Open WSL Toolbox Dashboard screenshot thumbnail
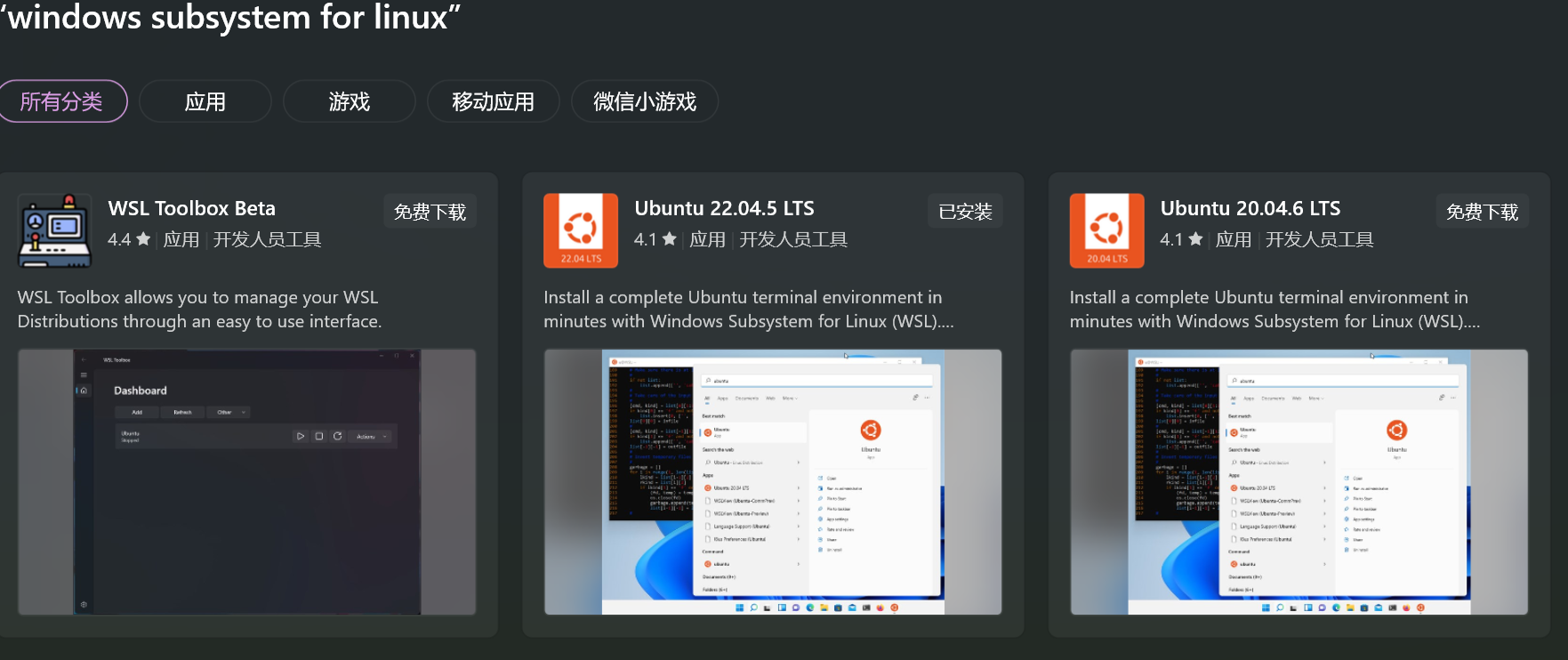 click(x=247, y=482)
